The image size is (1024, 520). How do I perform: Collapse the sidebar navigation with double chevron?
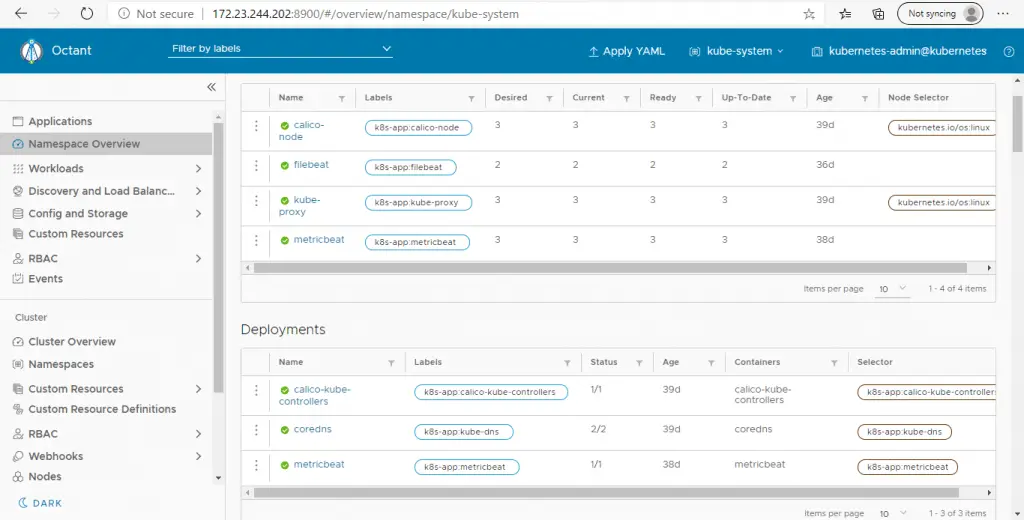[211, 87]
